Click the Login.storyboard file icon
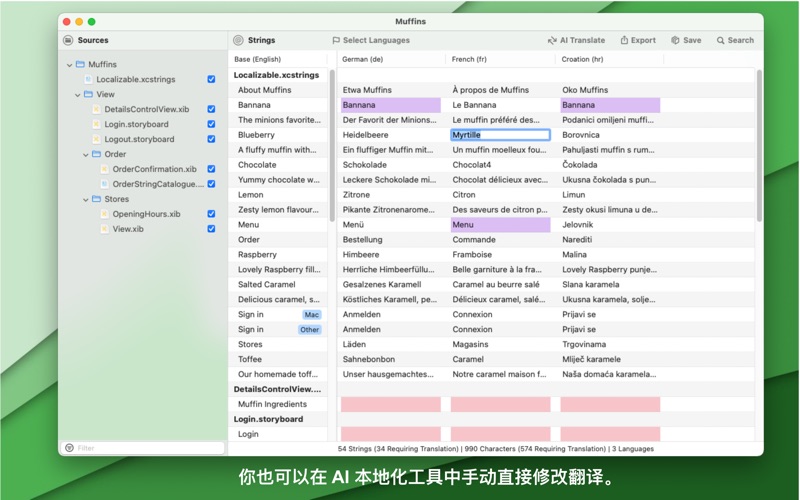 tap(96, 124)
